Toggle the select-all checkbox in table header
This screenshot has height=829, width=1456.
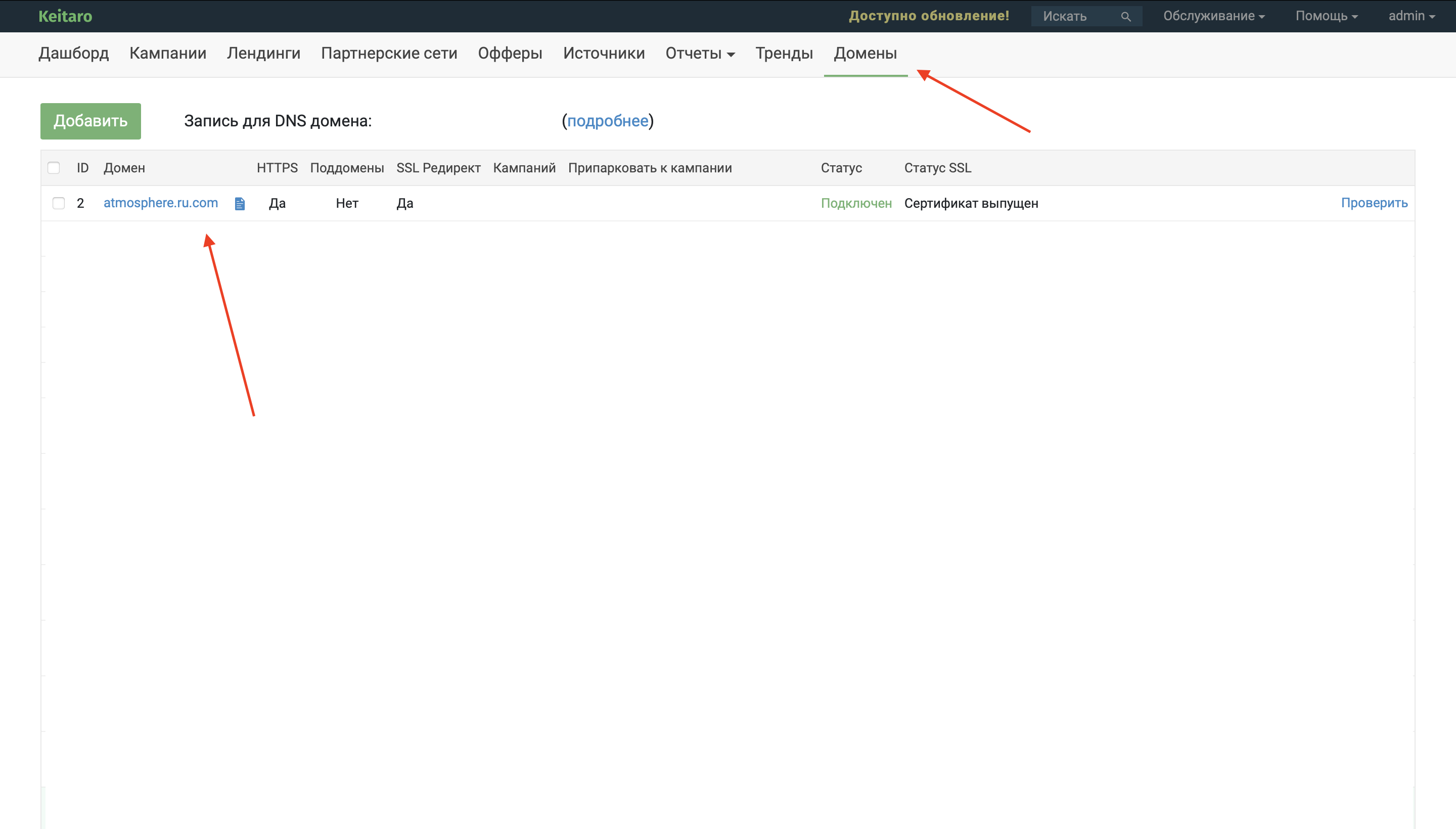[54, 168]
